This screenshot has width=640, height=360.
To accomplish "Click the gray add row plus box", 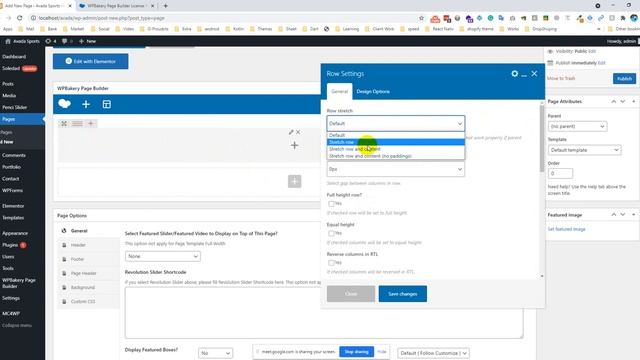I will (294, 181).
